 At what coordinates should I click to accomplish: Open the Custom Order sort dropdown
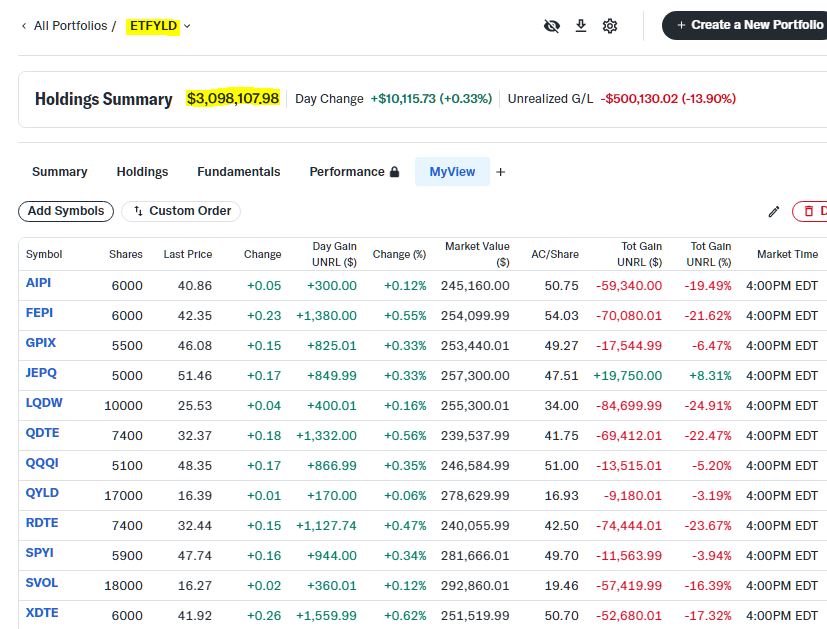(181, 211)
